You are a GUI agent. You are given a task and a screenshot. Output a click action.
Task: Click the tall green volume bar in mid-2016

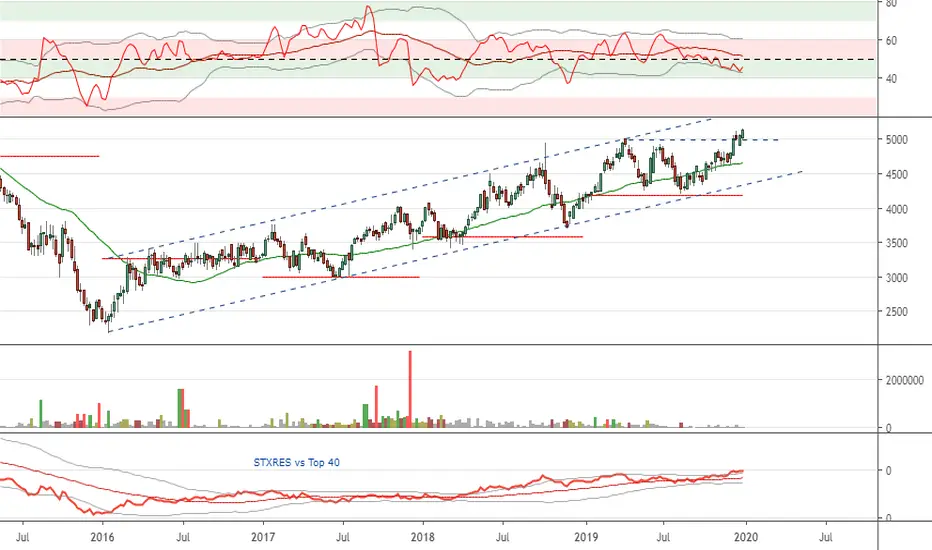pos(181,408)
